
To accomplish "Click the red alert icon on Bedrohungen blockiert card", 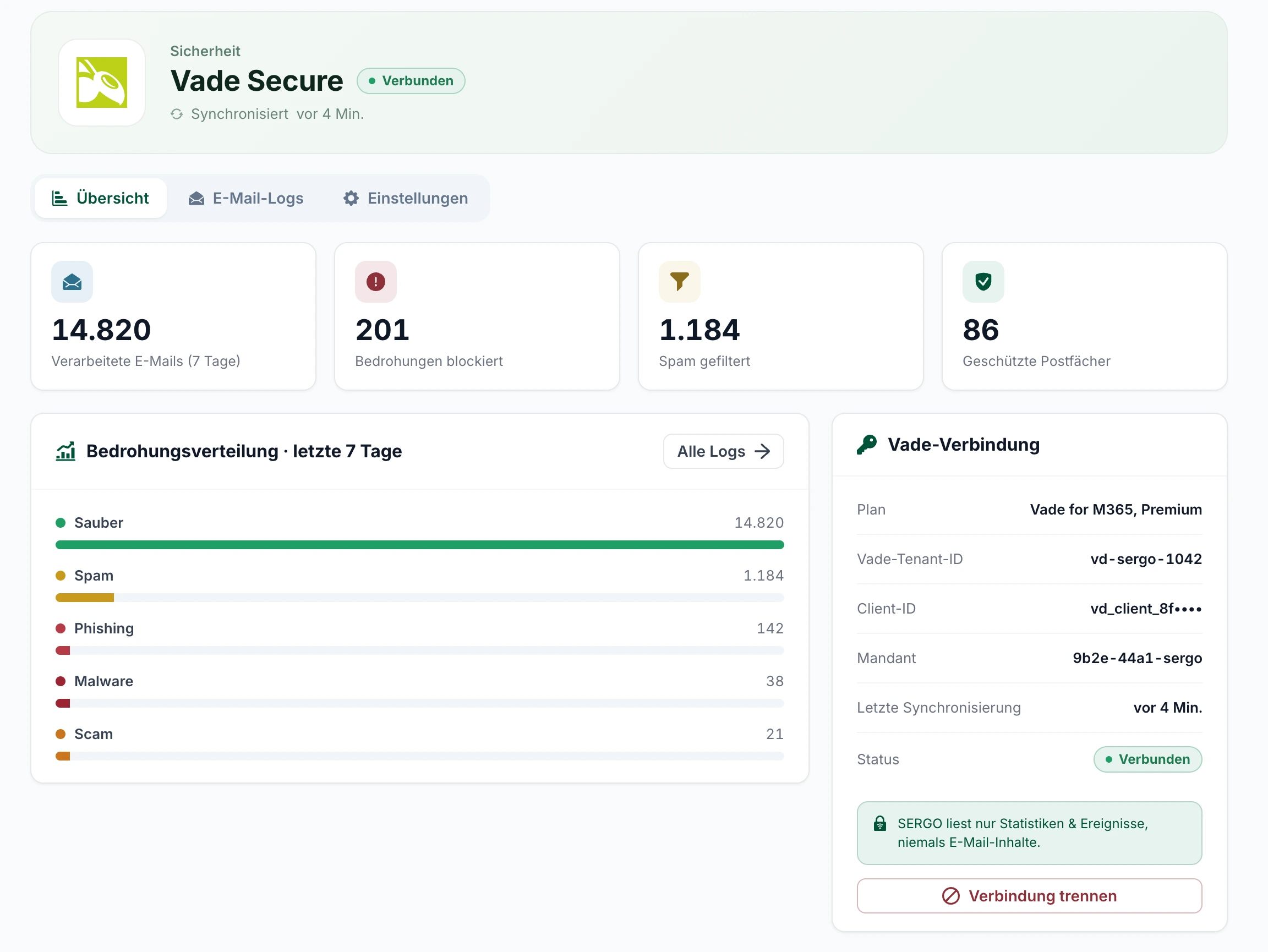I will [x=375, y=281].
